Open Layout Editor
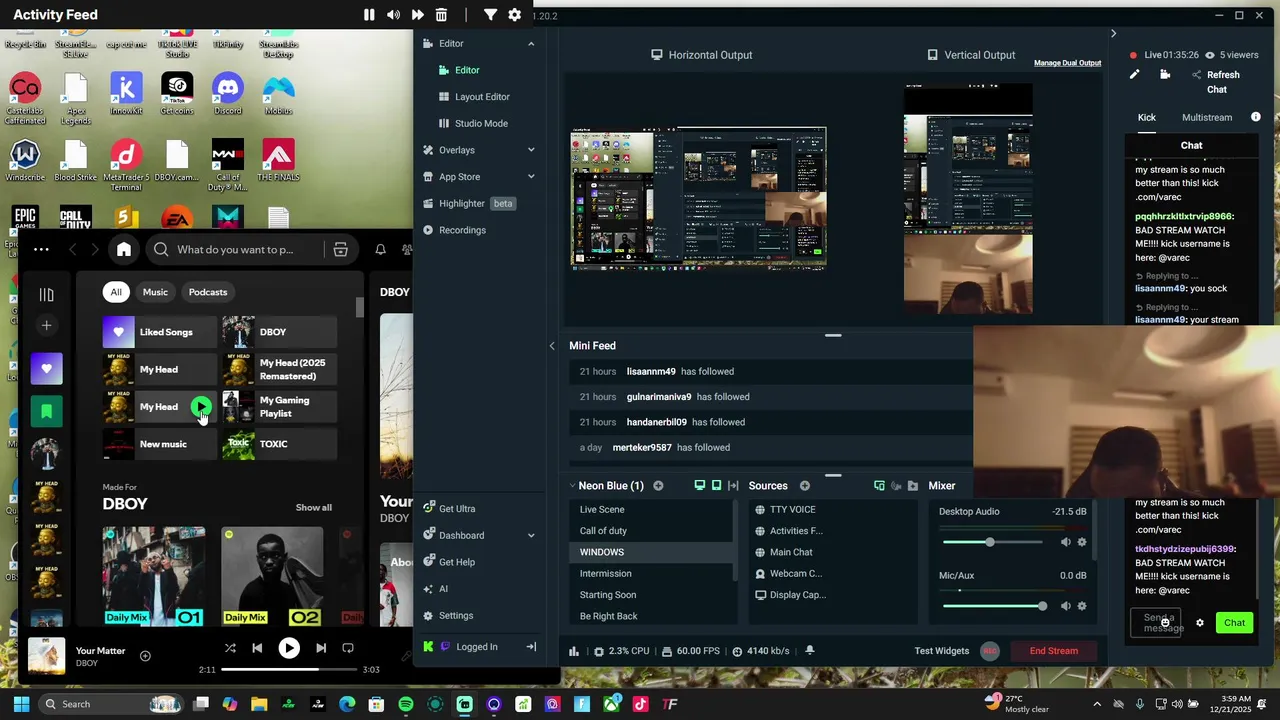Image resolution: width=1280 pixels, height=720 pixels. tap(482, 97)
